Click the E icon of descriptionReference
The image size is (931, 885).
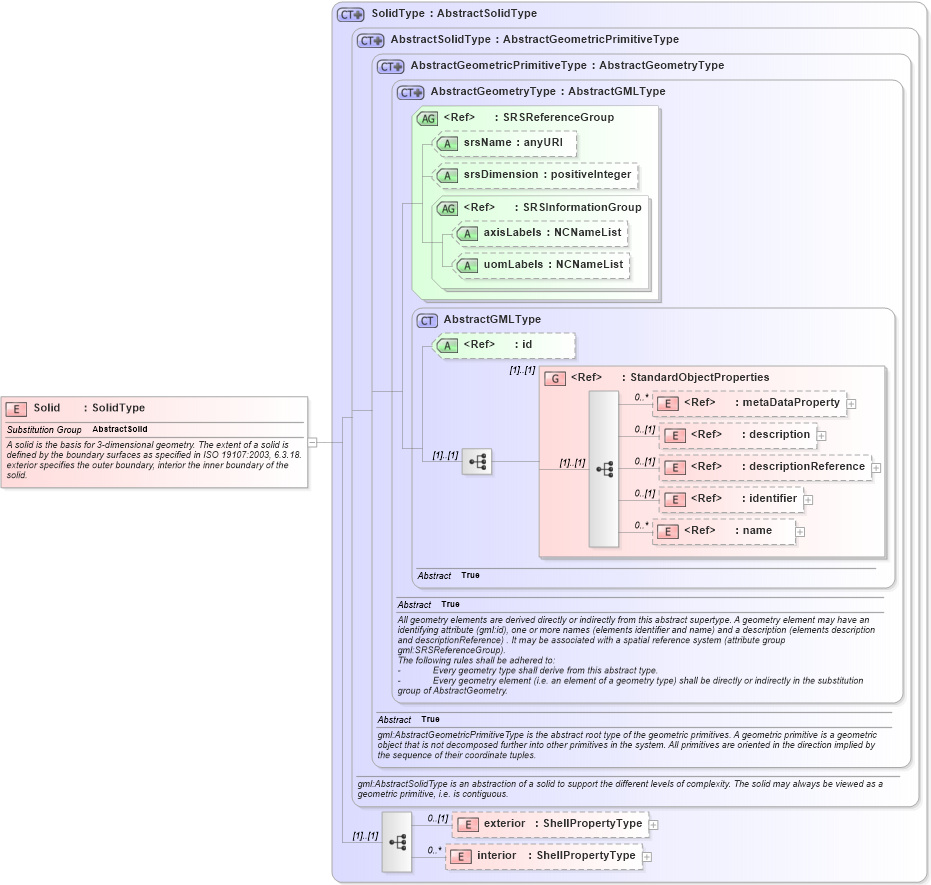pyautogui.click(x=674, y=468)
